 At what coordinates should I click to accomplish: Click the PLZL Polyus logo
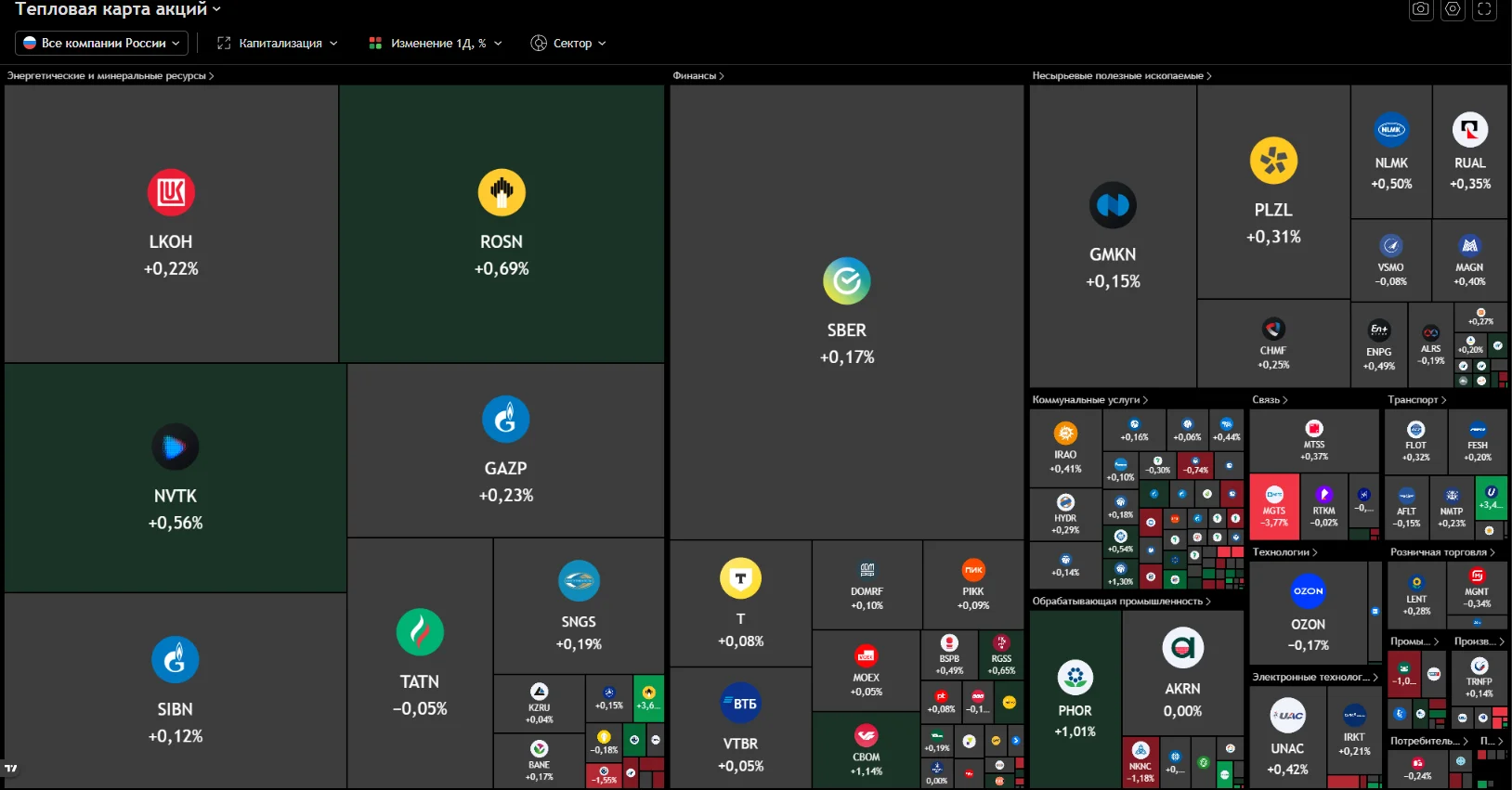tap(1273, 161)
